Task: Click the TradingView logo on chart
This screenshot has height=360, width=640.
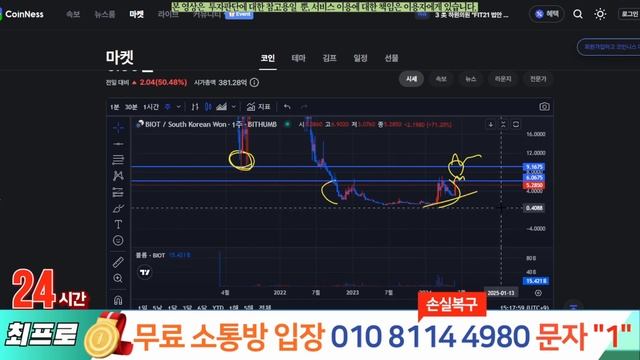Action: [x=145, y=272]
